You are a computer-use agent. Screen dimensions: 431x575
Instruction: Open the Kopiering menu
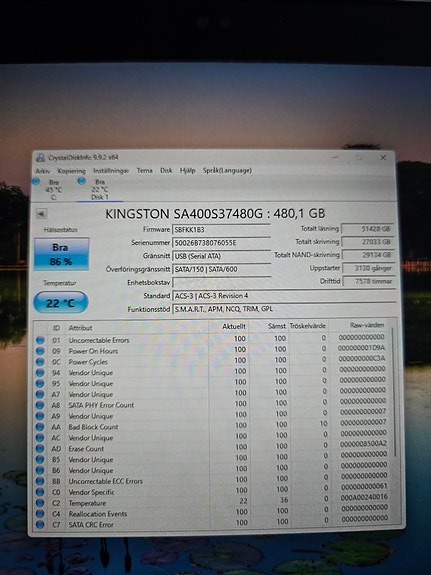[72, 171]
